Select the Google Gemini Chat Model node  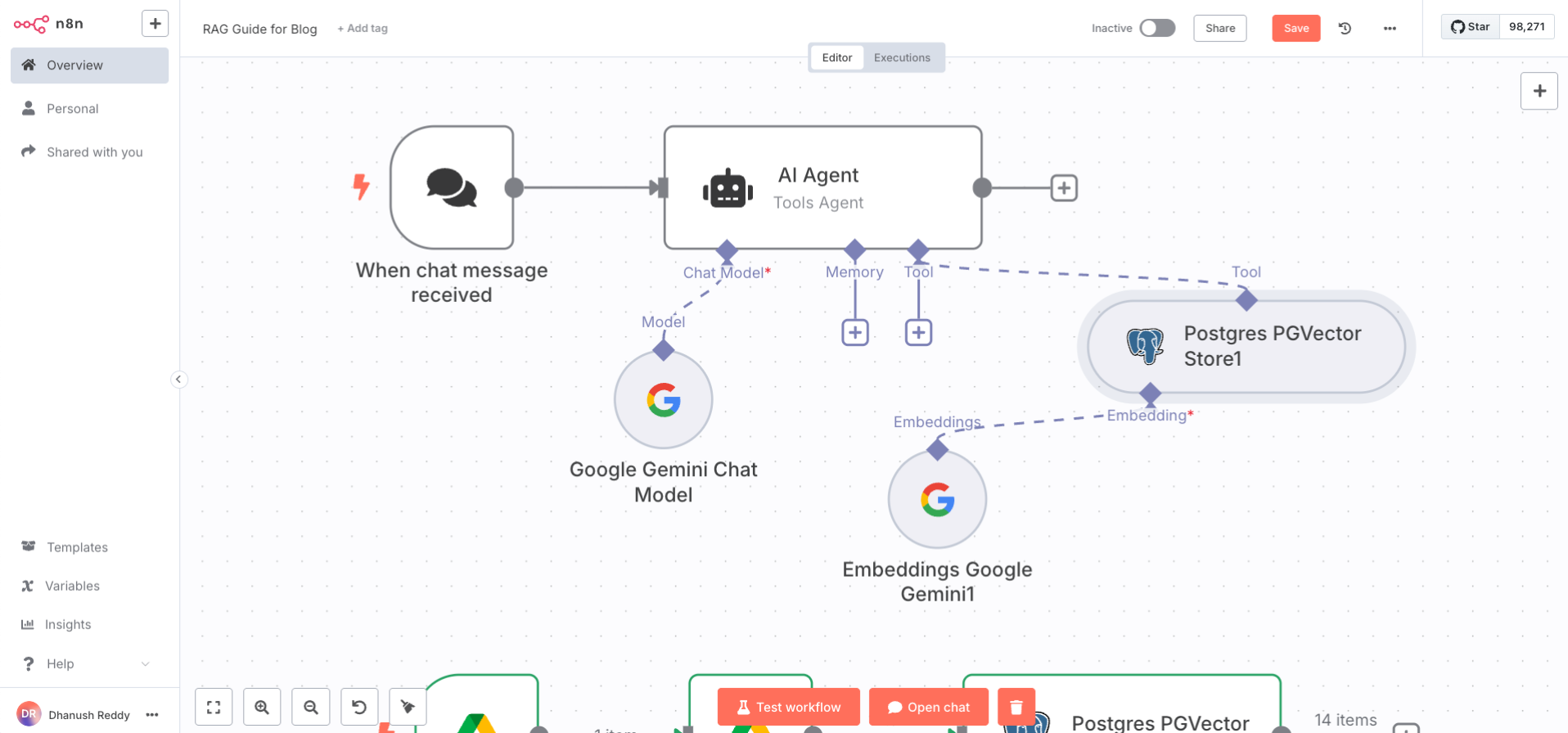point(663,400)
